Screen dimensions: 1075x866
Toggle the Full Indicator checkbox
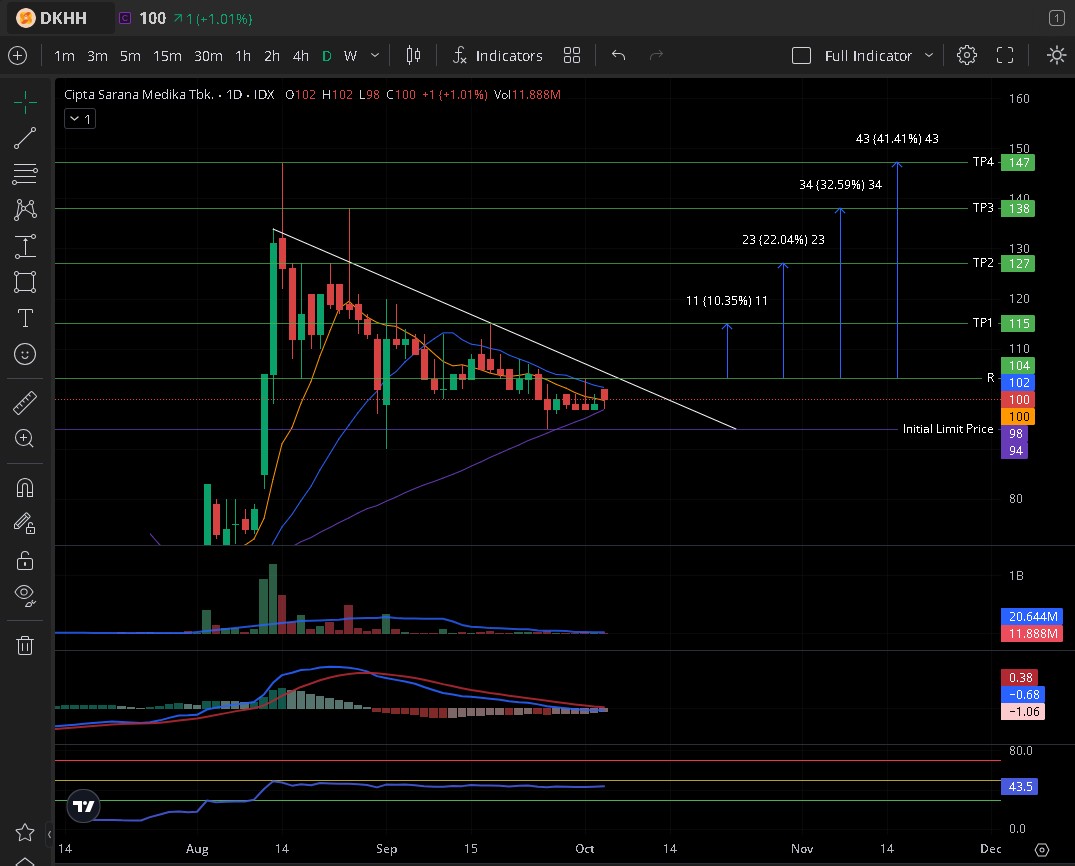coord(801,56)
